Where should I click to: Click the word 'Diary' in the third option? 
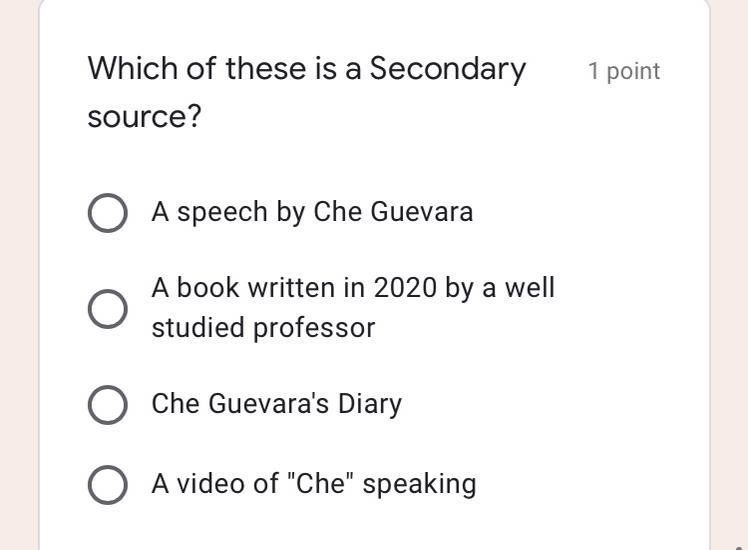[370, 404]
